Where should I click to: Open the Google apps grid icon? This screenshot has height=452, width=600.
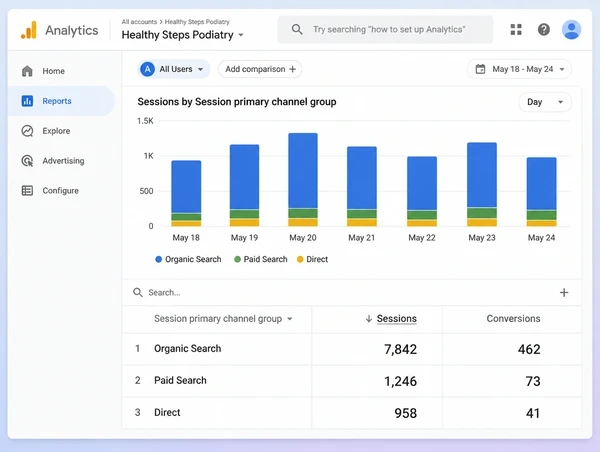coord(516,29)
